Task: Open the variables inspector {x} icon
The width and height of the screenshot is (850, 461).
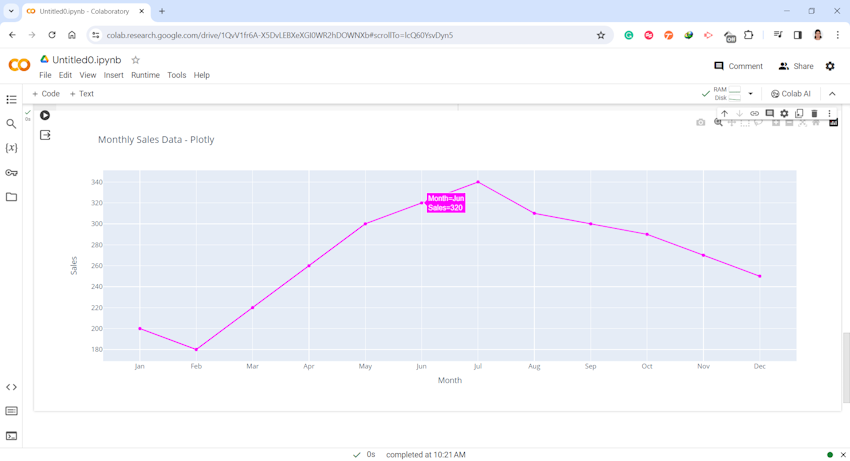Action: click(11, 148)
